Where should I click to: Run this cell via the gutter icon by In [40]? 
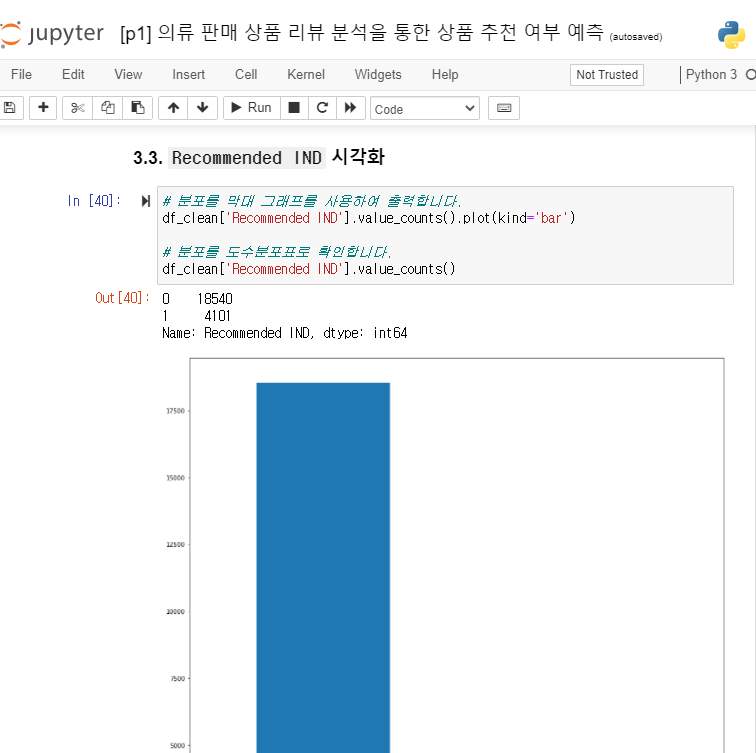(x=146, y=201)
